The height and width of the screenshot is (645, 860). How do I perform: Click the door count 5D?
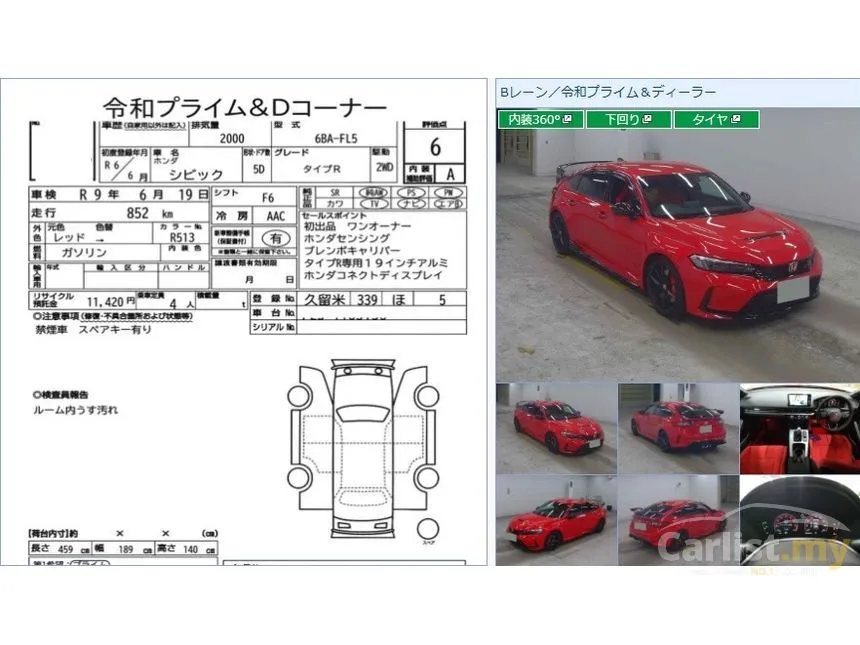click(x=258, y=169)
